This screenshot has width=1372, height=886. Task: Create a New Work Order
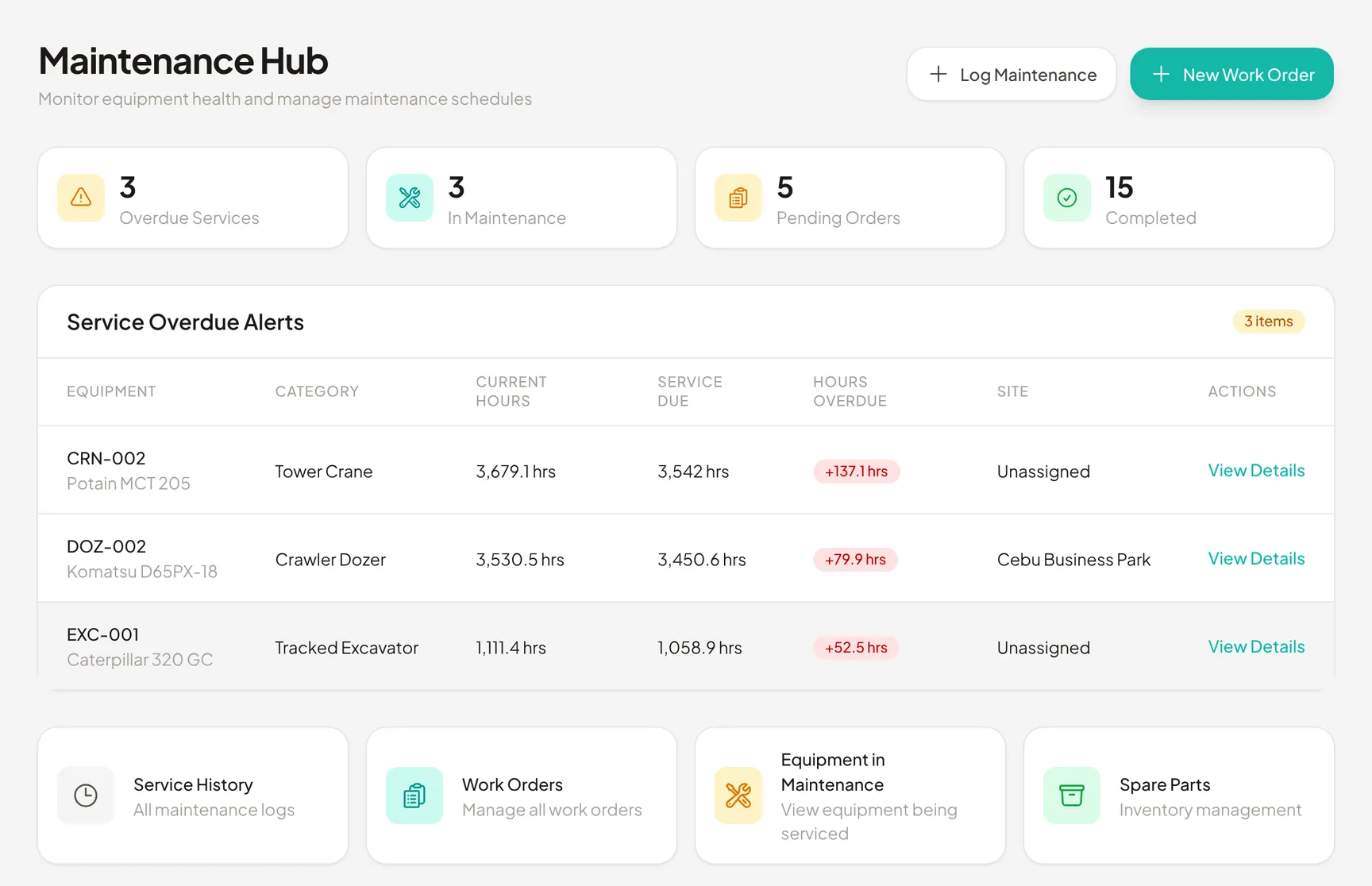click(x=1231, y=74)
